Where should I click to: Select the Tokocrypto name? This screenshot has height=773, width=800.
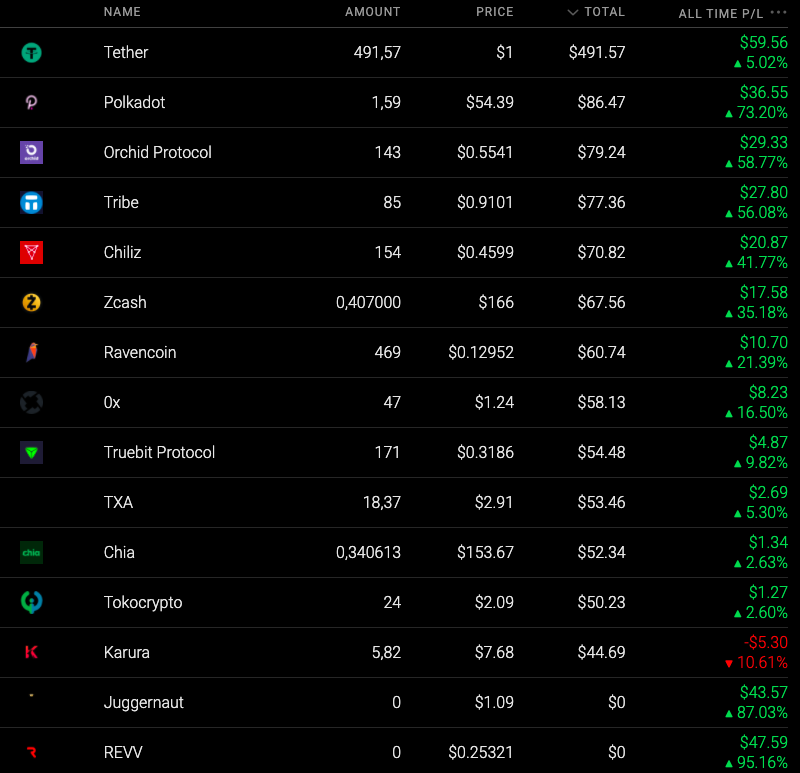(x=143, y=603)
